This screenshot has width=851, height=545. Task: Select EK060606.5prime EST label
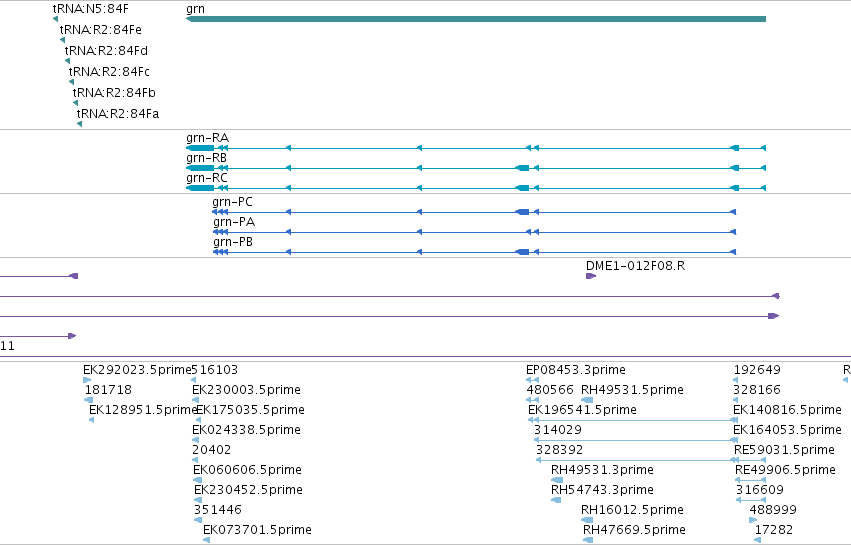click(247, 470)
